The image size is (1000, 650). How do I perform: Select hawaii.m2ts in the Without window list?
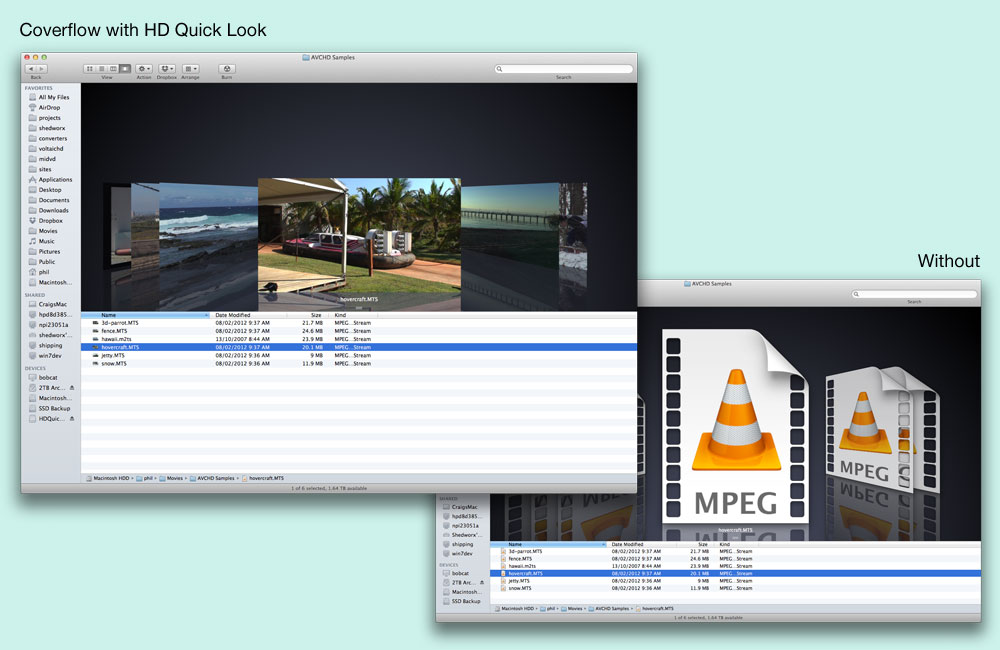pos(735,566)
